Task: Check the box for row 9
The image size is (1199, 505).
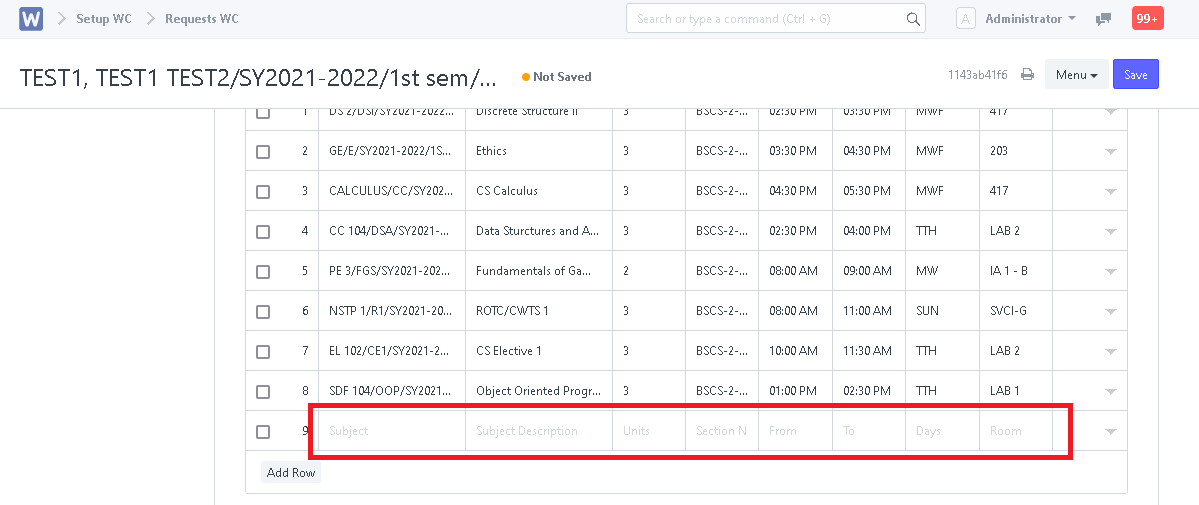Action: [x=263, y=432]
